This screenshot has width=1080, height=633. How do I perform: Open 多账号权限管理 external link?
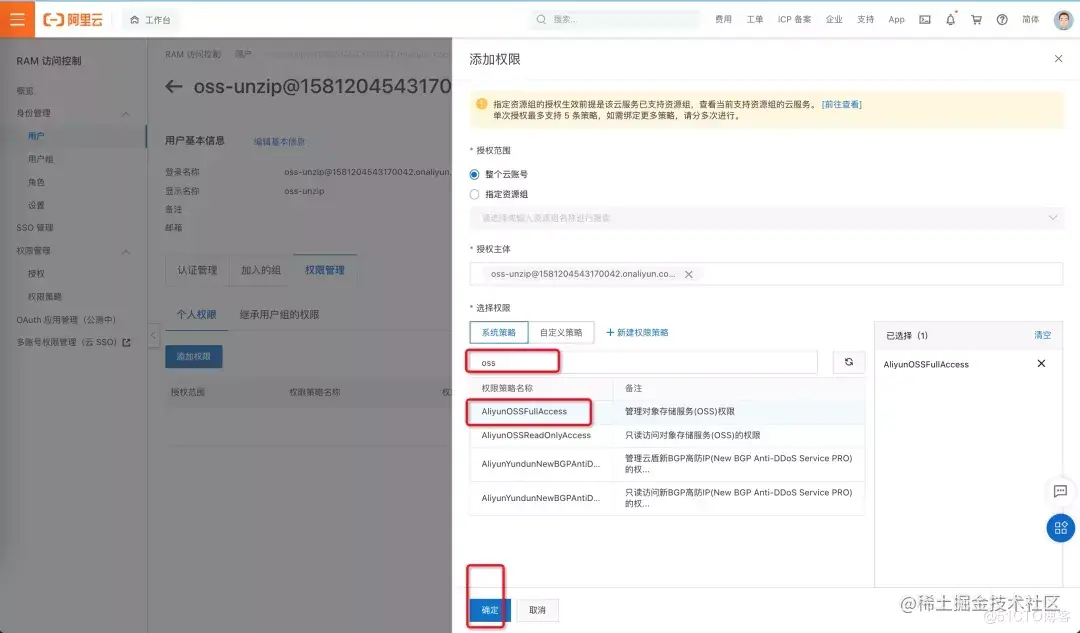73,342
